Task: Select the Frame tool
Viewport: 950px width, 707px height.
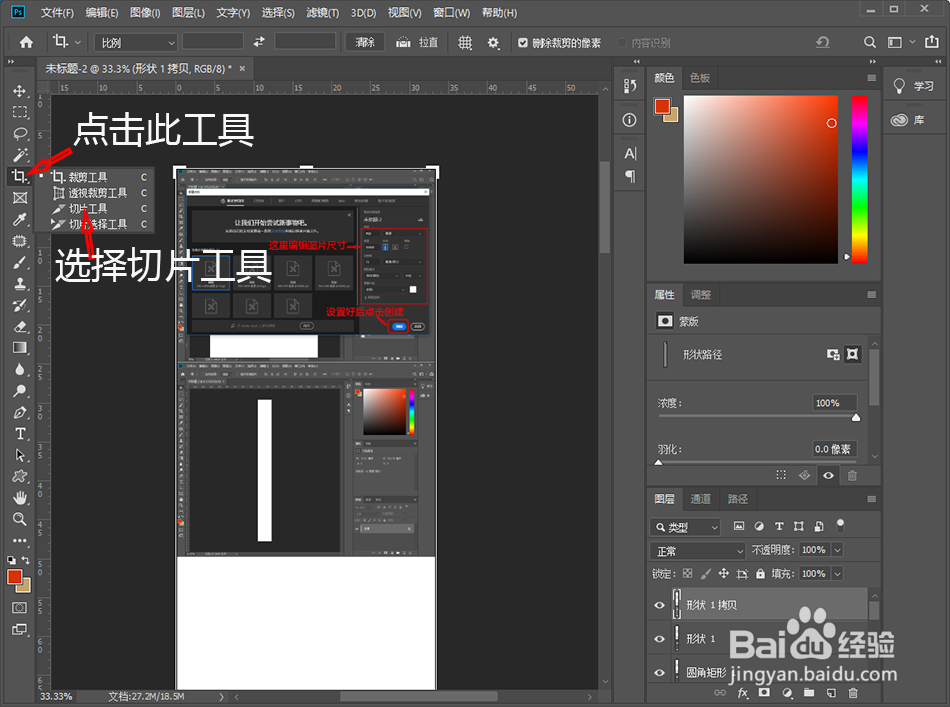Action: (x=19, y=197)
